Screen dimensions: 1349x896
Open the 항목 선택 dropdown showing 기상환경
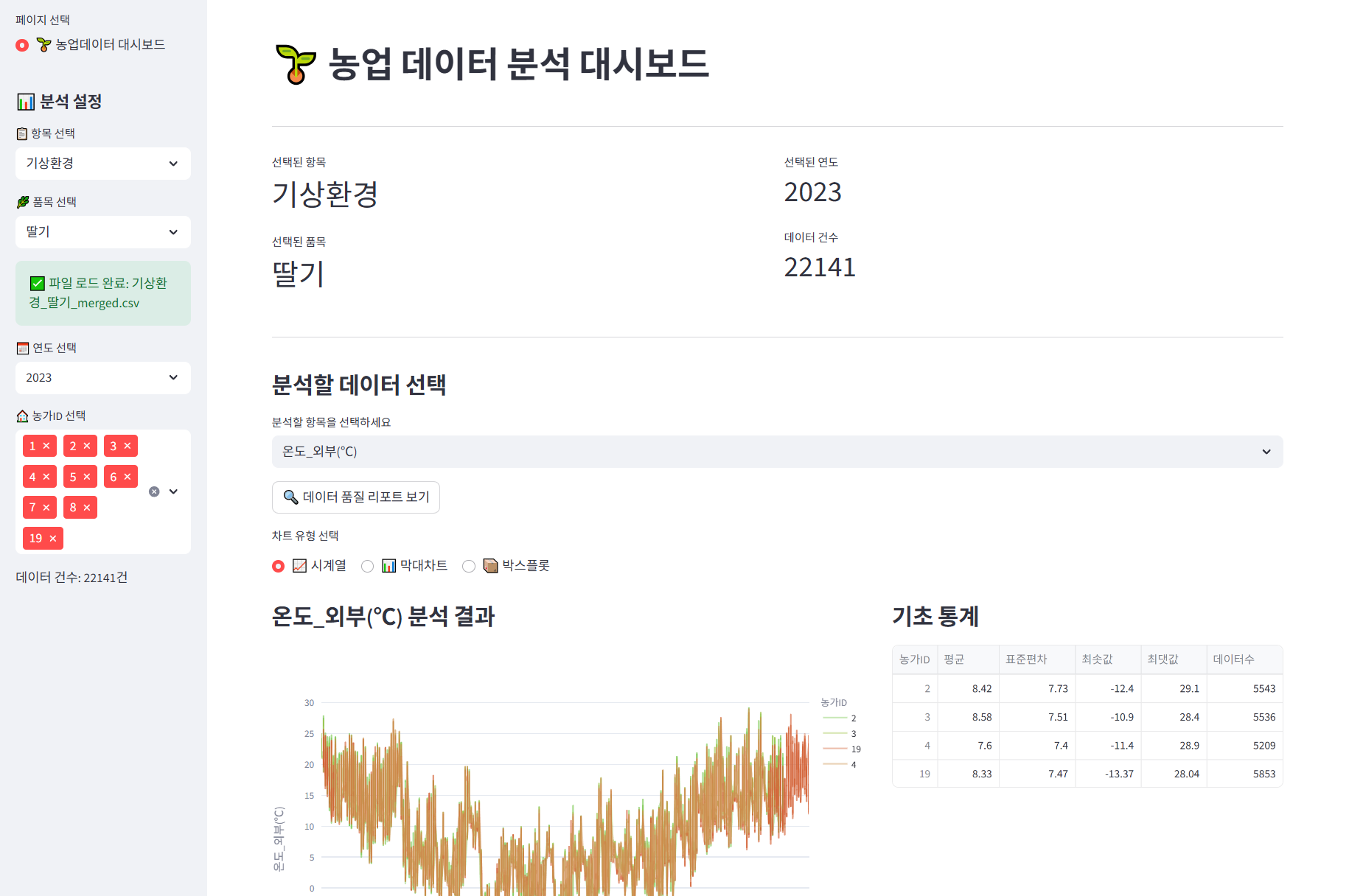pyautogui.click(x=102, y=164)
